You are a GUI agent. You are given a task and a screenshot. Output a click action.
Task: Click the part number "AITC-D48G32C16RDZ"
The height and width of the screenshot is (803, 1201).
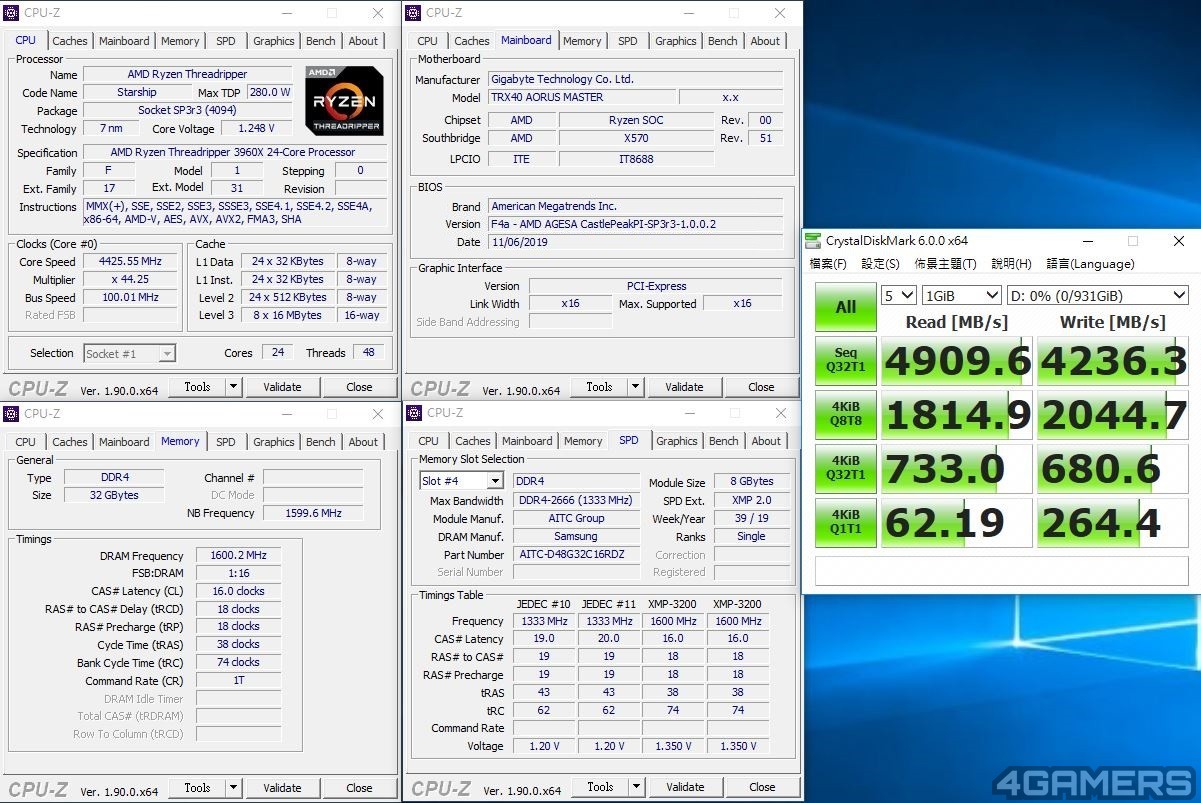[x=576, y=555]
